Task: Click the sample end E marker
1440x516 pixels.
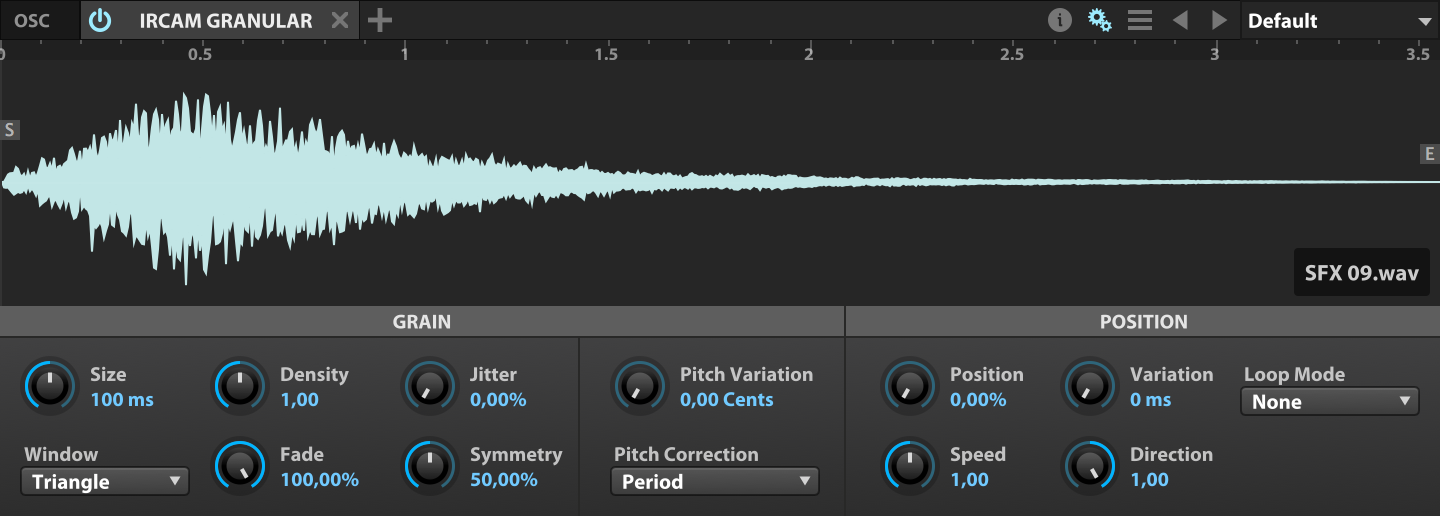Action: (x=1429, y=154)
